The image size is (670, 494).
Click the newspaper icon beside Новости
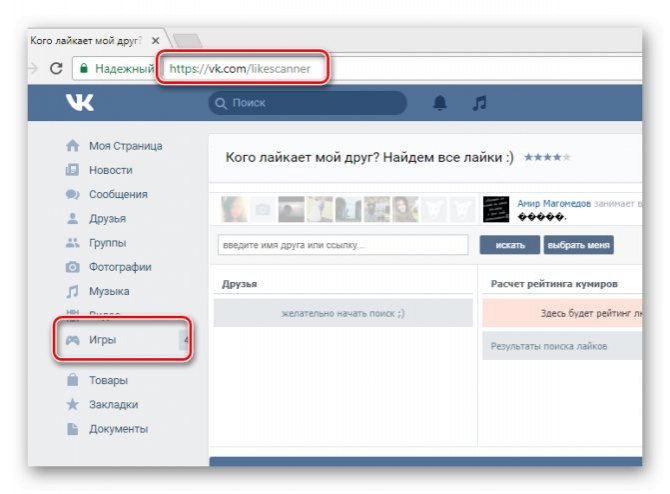[73, 170]
